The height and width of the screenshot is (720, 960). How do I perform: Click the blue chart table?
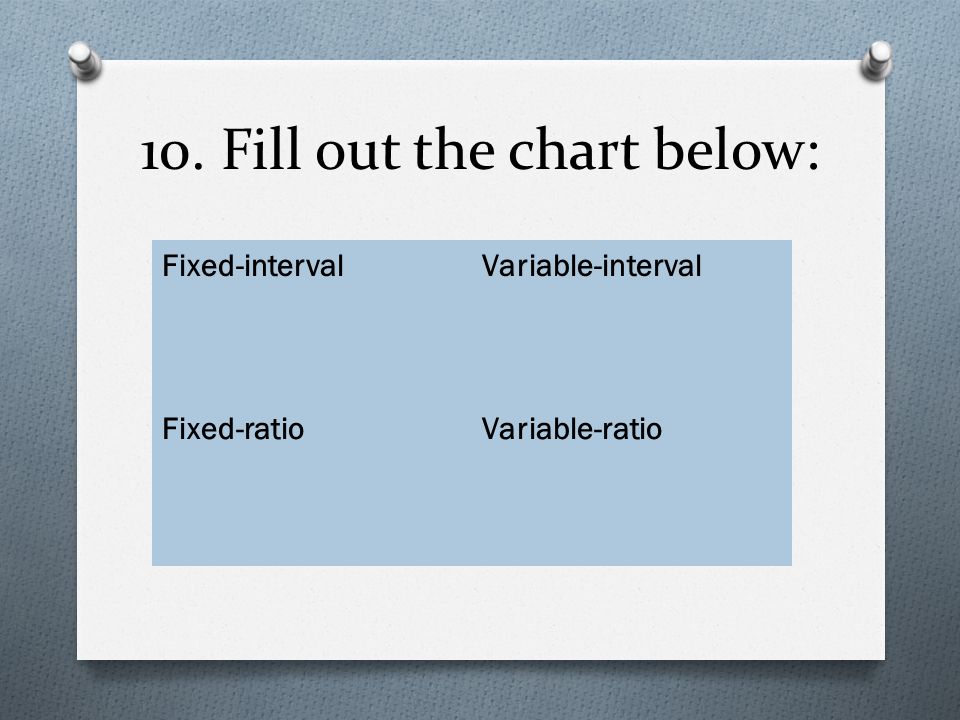(472, 403)
